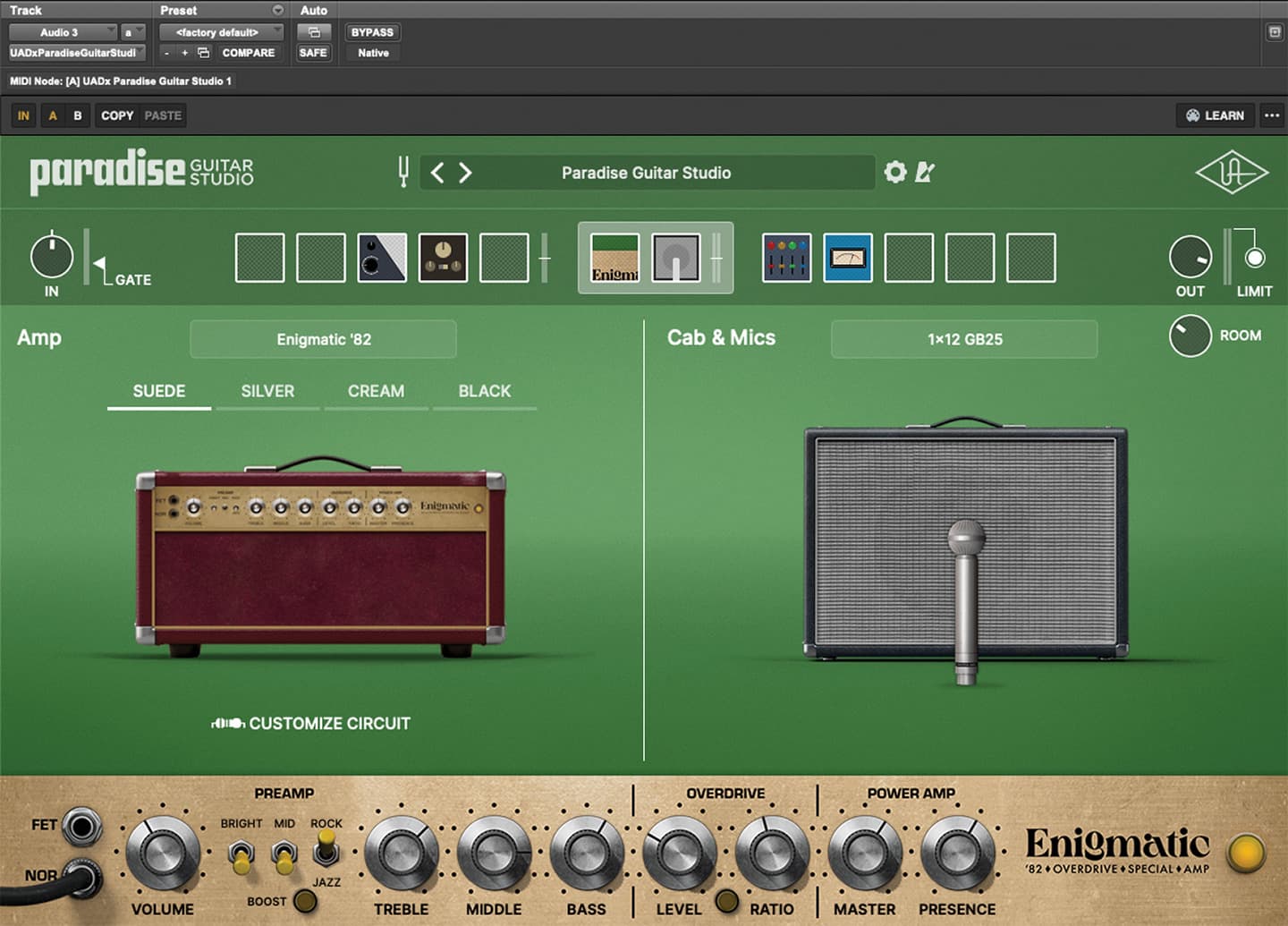1288x926 pixels.
Task: Click second empty pre-amp pedal slot
Action: click(321, 258)
